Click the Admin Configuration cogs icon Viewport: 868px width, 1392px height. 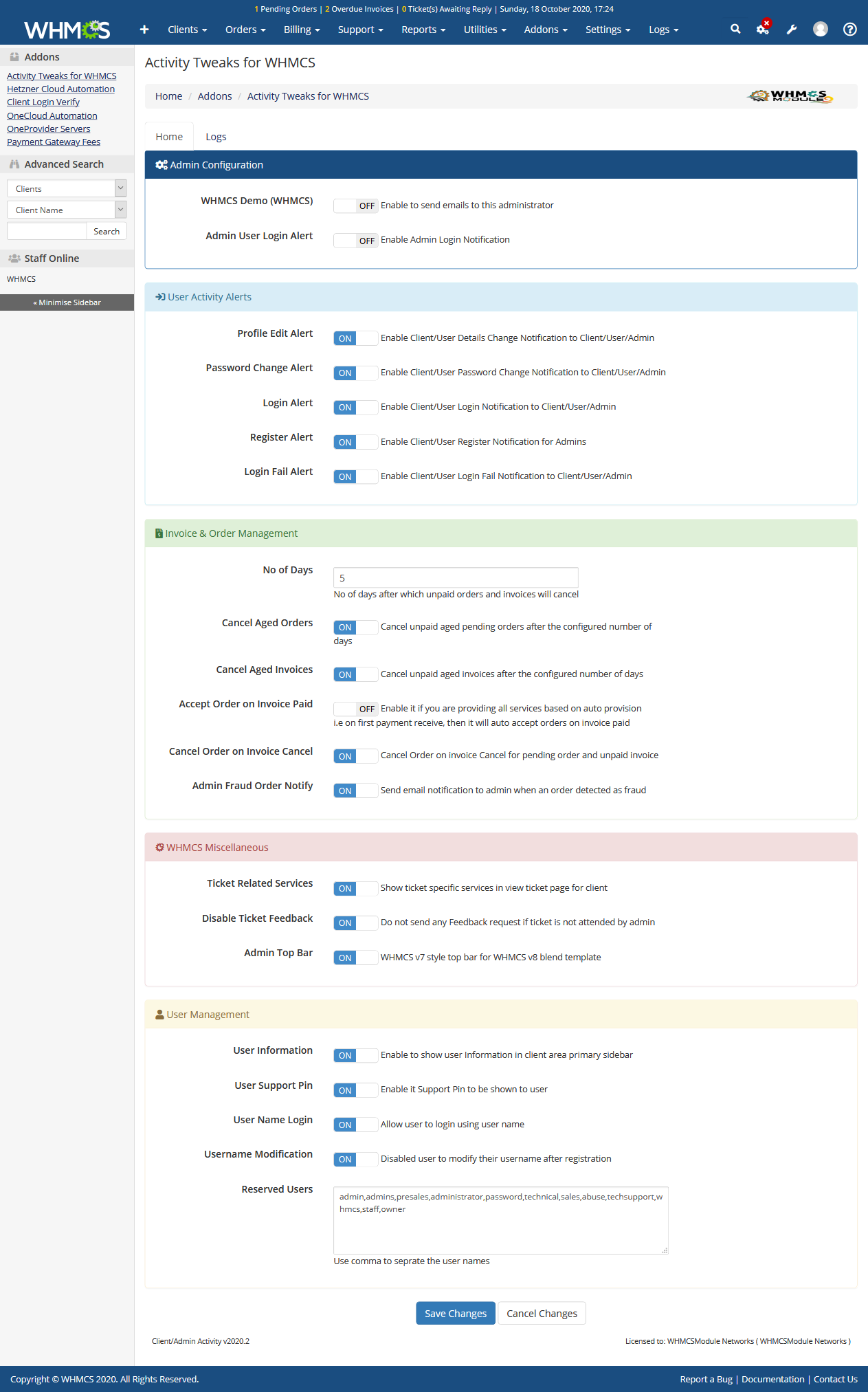point(162,165)
